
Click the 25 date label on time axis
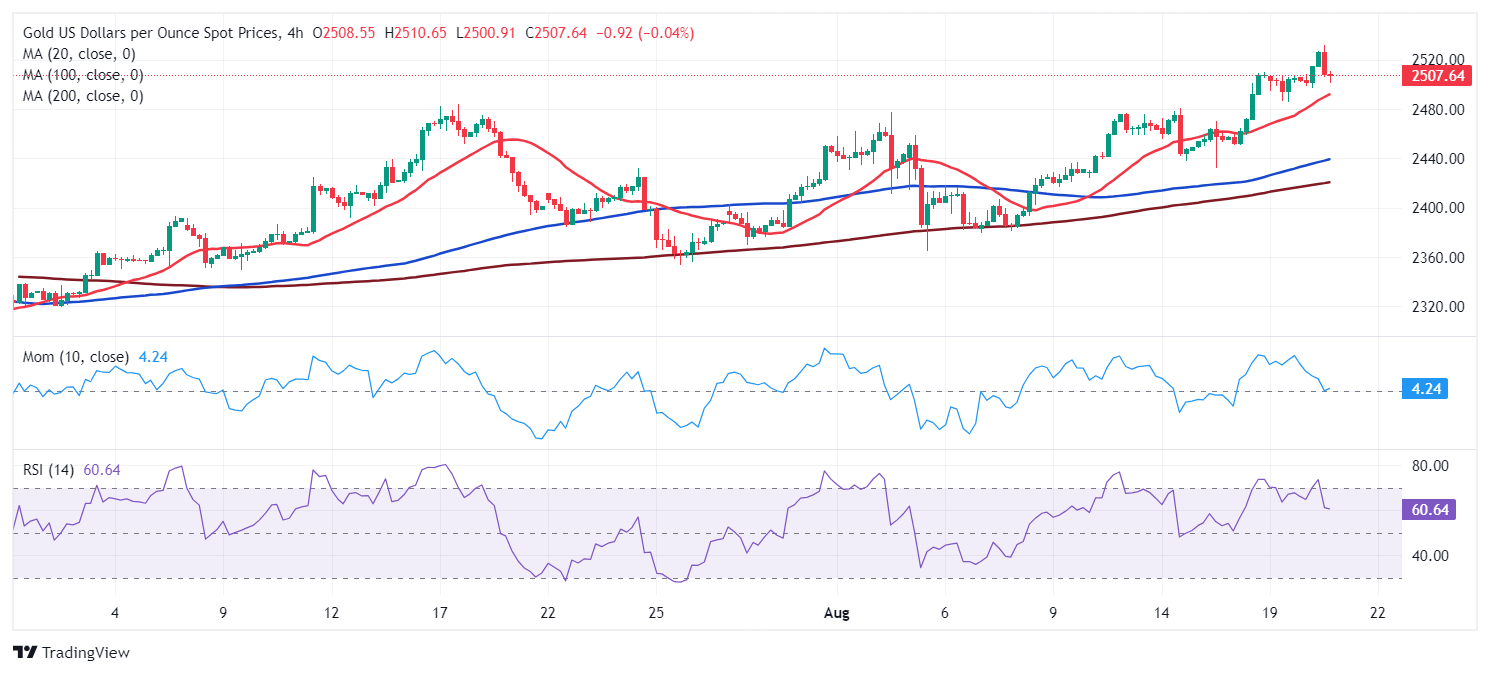(655, 613)
